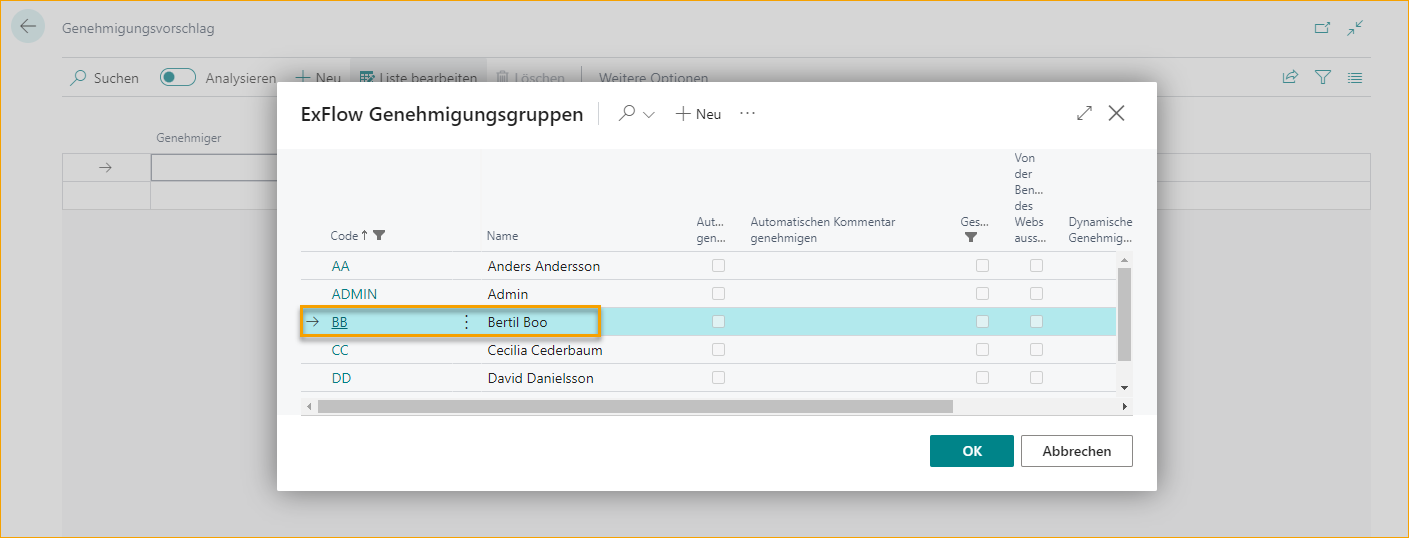Click the horizontal scrollbar thumb in dialog
The width and height of the screenshot is (1409, 538).
[635, 406]
